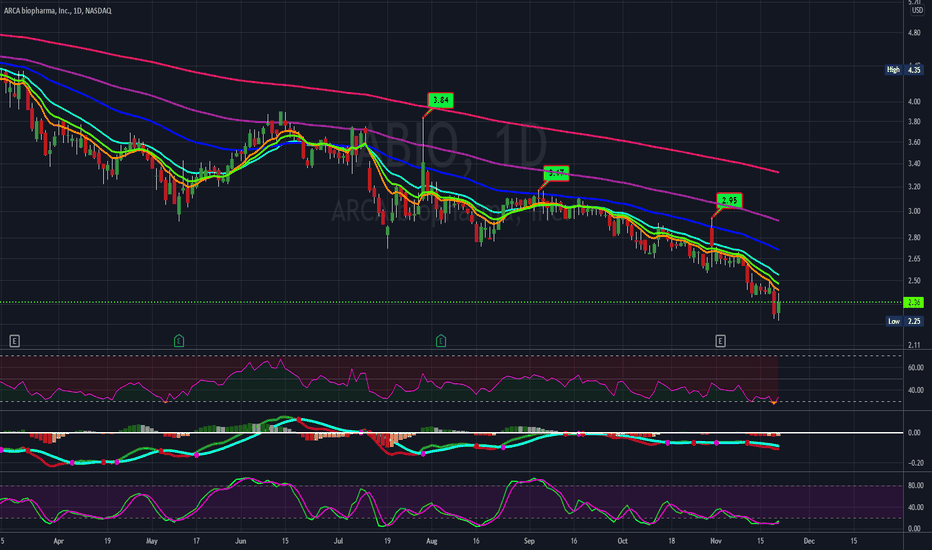Click the 3.40 price axis value
Viewport: 932px width, 550px height.
[x=914, y=164]
